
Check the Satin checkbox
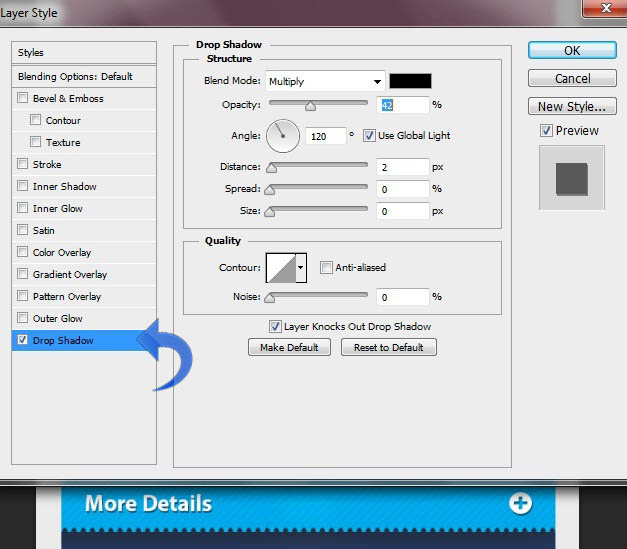tap(23, 230)
